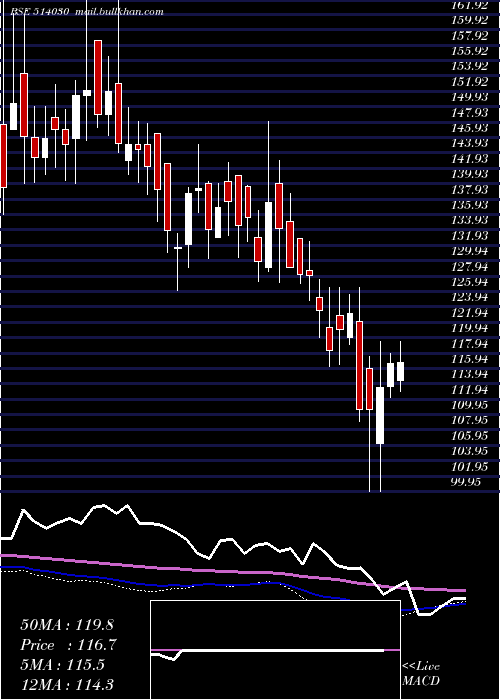Click the 105.95 price axis label

pyautogui.click(x=469, y=436)
